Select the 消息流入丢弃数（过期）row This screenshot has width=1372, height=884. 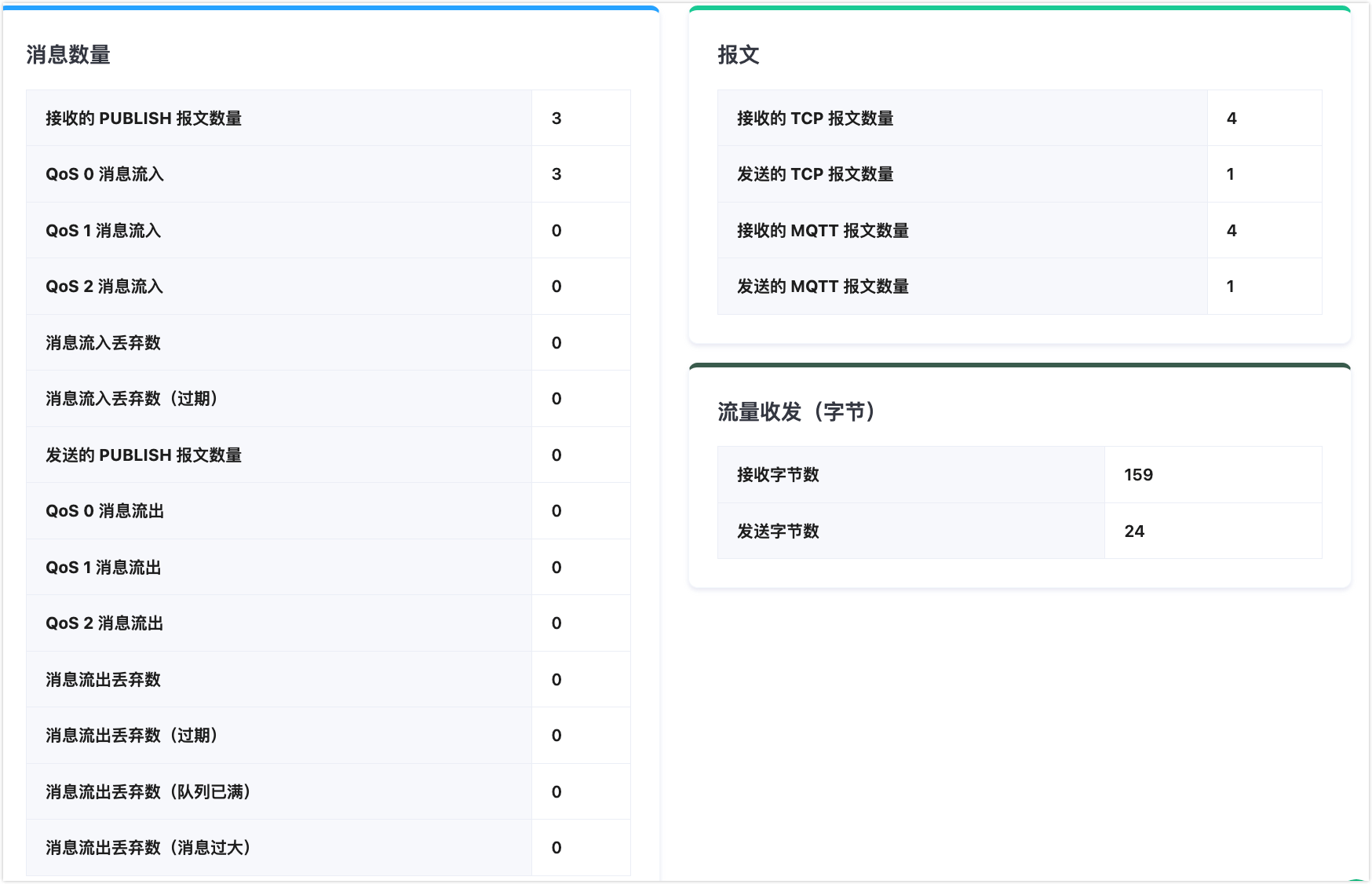pyautogui.click(x=130, y=399)
